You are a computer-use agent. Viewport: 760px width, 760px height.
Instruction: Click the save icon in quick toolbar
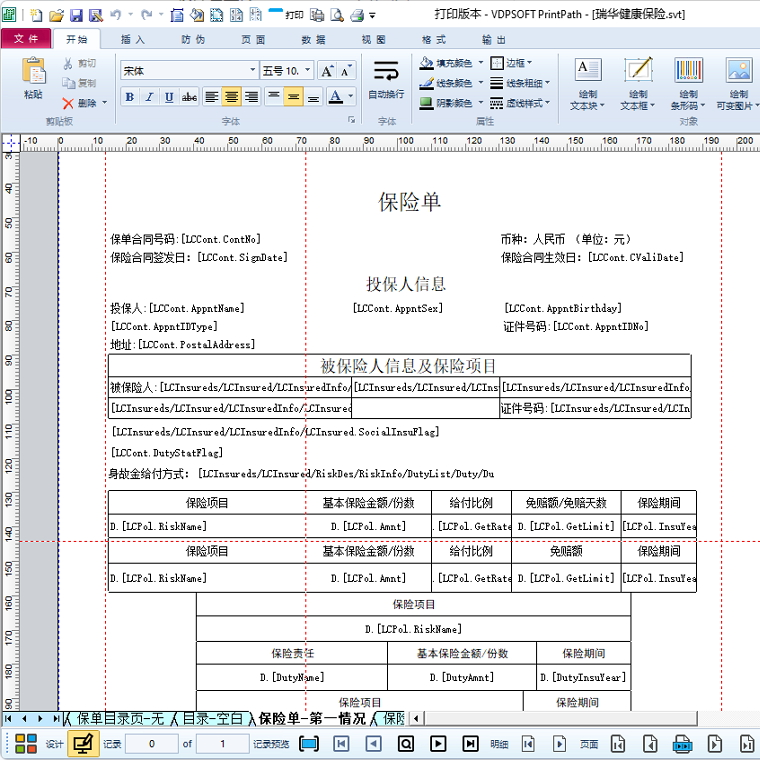76,16
